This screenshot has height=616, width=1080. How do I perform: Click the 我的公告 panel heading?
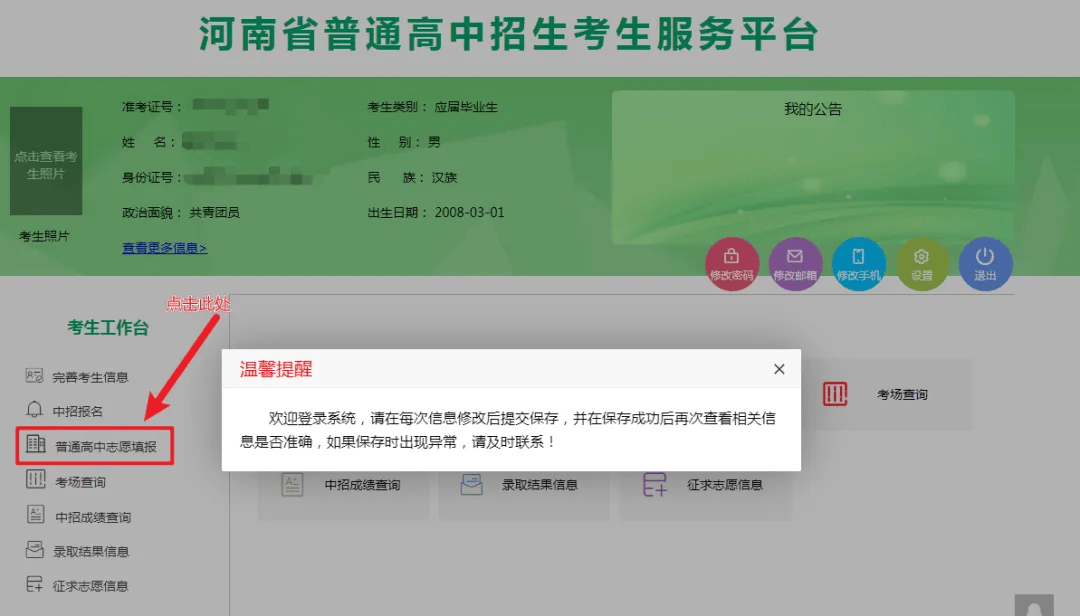pyautogui.click(x=813, y=109)
